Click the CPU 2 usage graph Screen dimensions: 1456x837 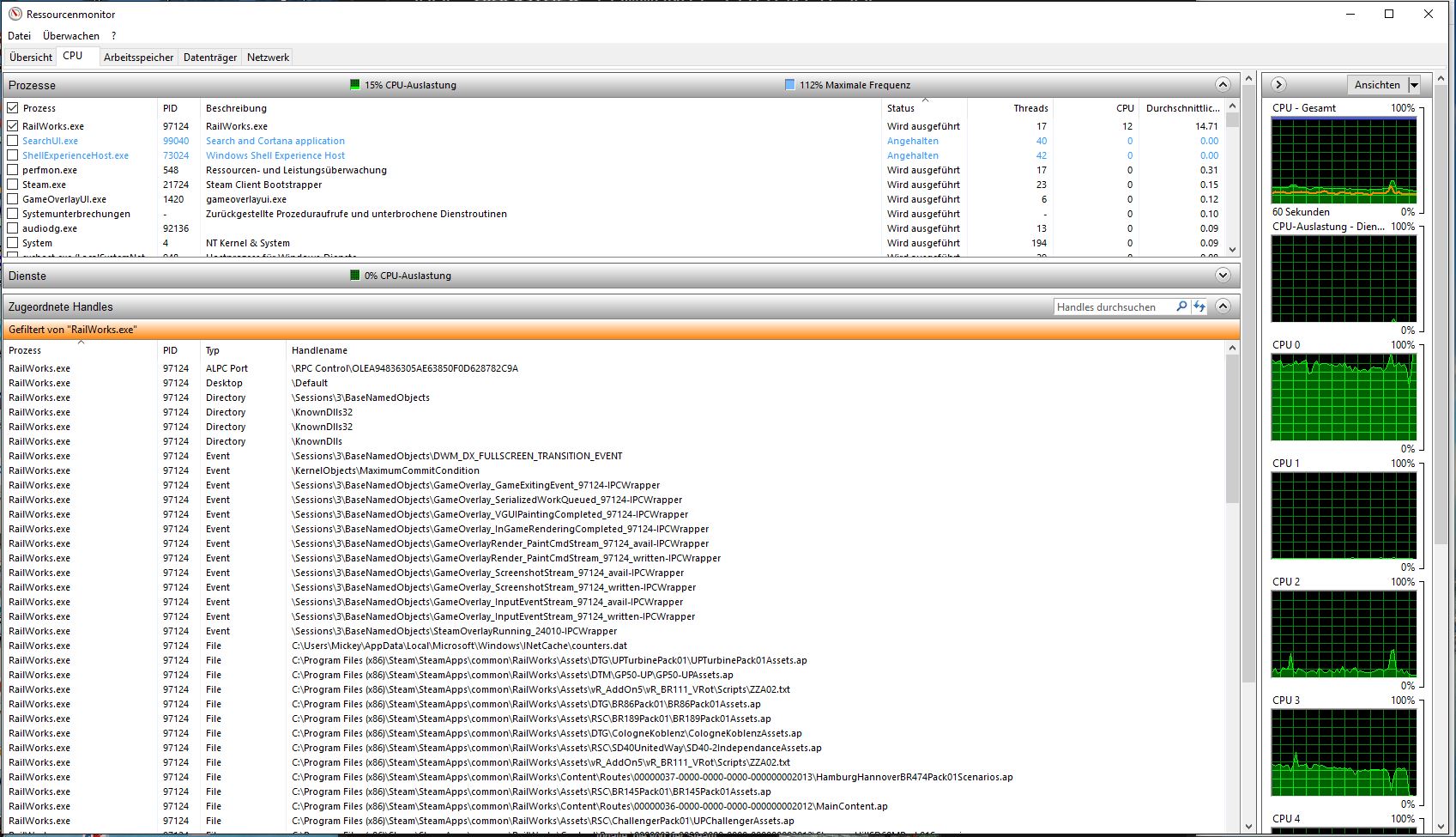pos(1344,634)
